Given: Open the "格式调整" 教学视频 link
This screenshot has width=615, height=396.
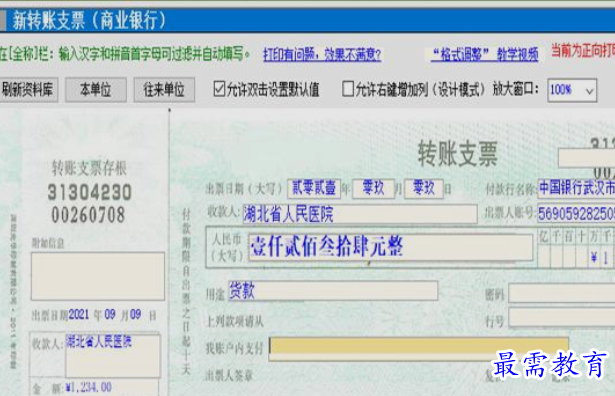Looking at the screenshot, I should pos(485,54).
